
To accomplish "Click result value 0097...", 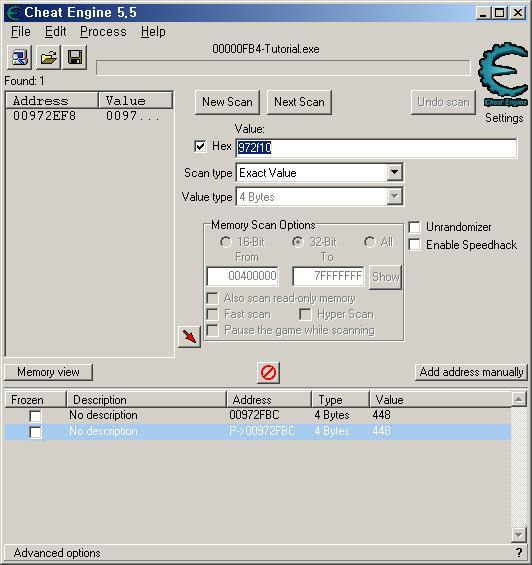I will [132, 116].
